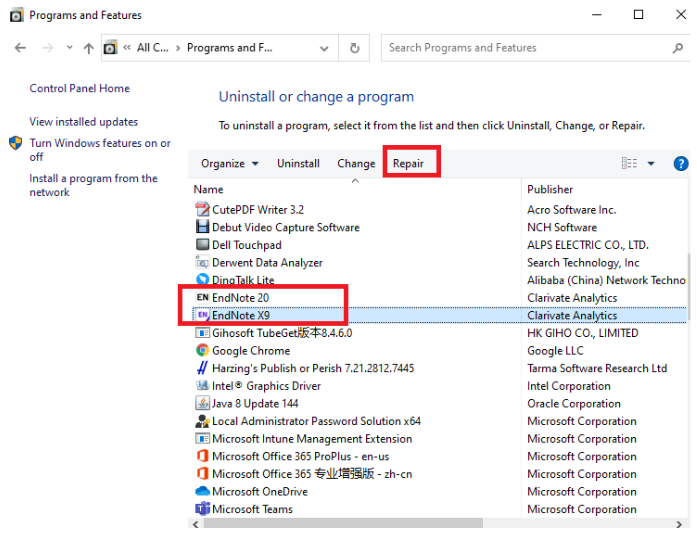Expand the address bar history dropdown
Viewport: 697px width, 534px height.
[324, 48]
